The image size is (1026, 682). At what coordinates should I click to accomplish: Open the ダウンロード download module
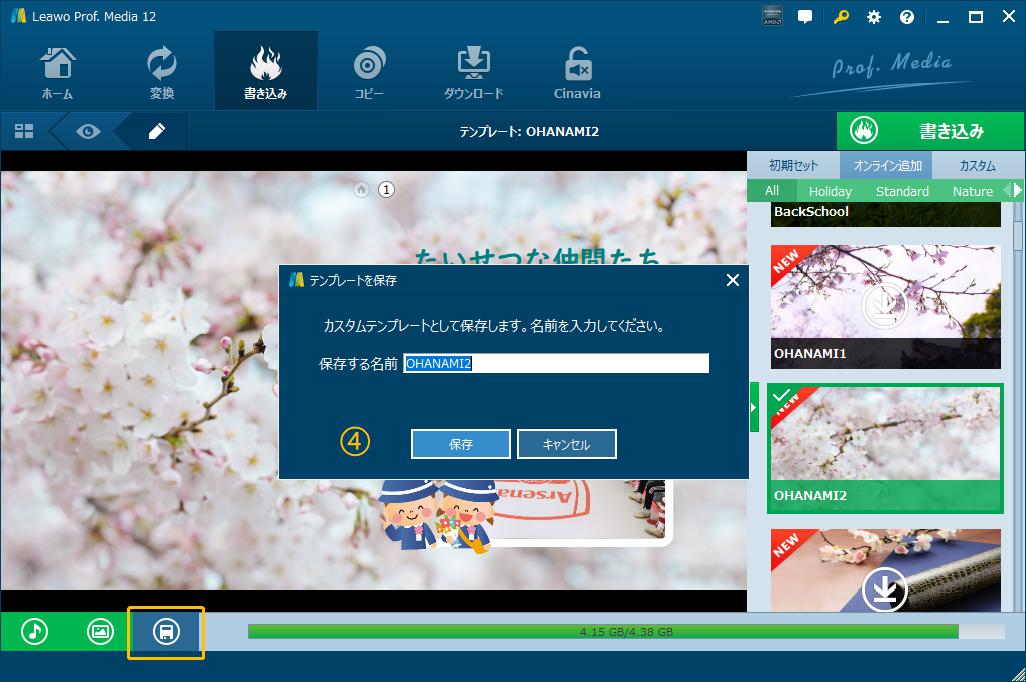pos(473,72)
